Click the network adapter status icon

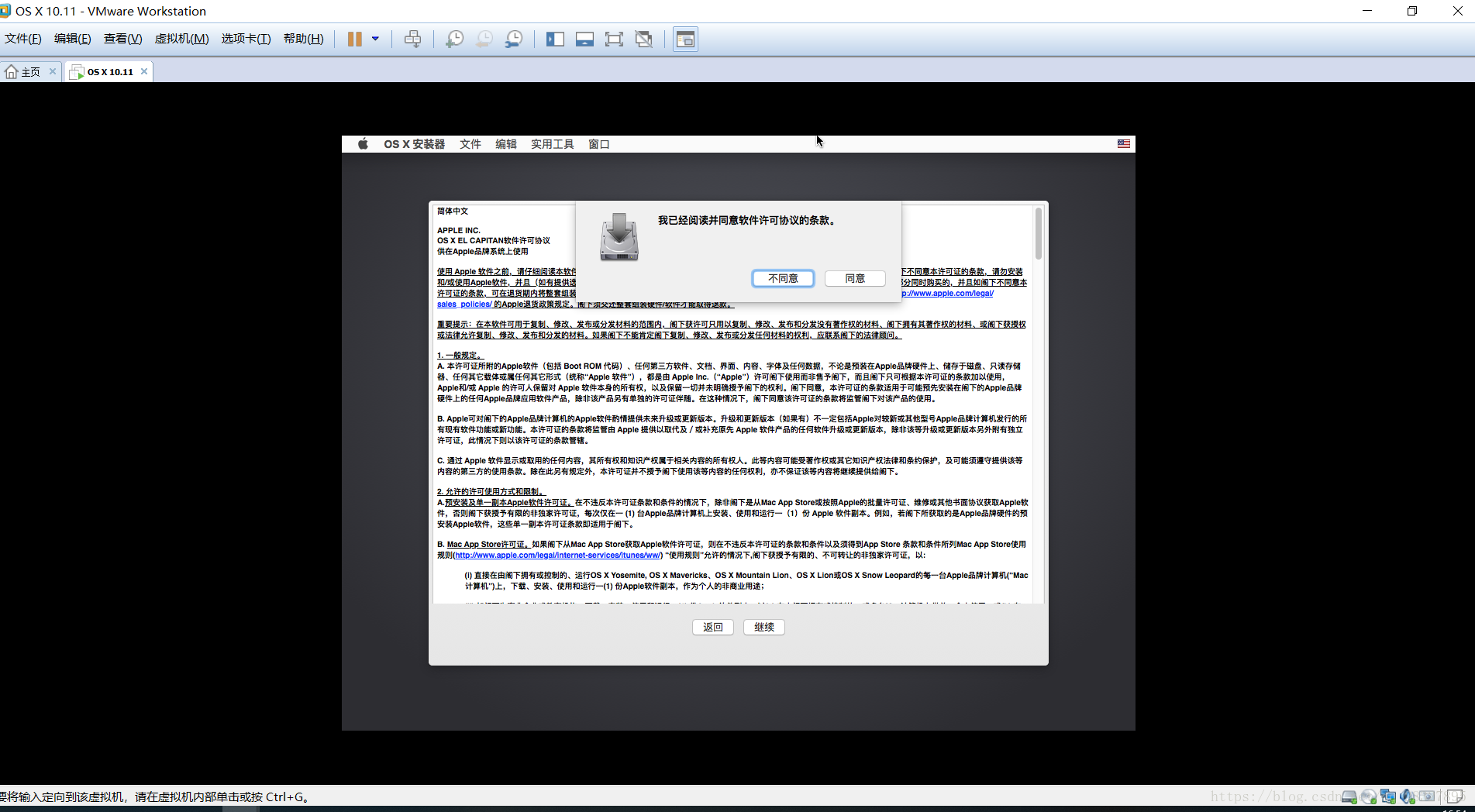click(x=1388, y=797)
